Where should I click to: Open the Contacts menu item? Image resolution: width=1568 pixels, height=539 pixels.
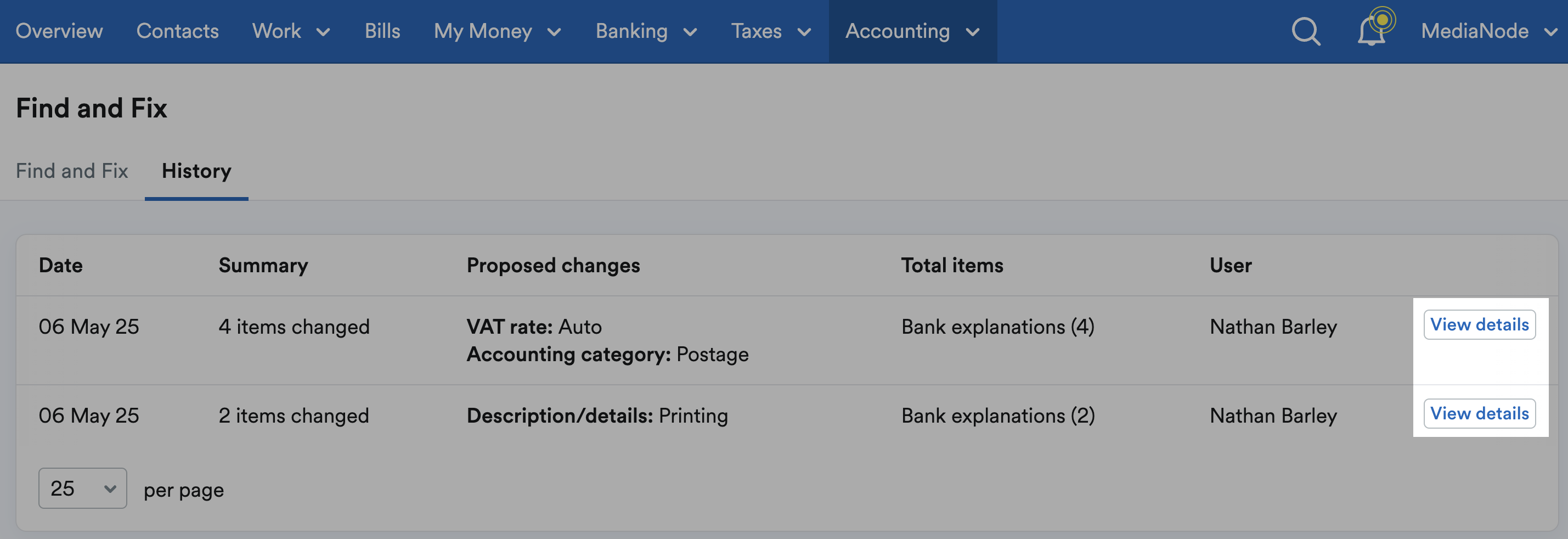177,31
